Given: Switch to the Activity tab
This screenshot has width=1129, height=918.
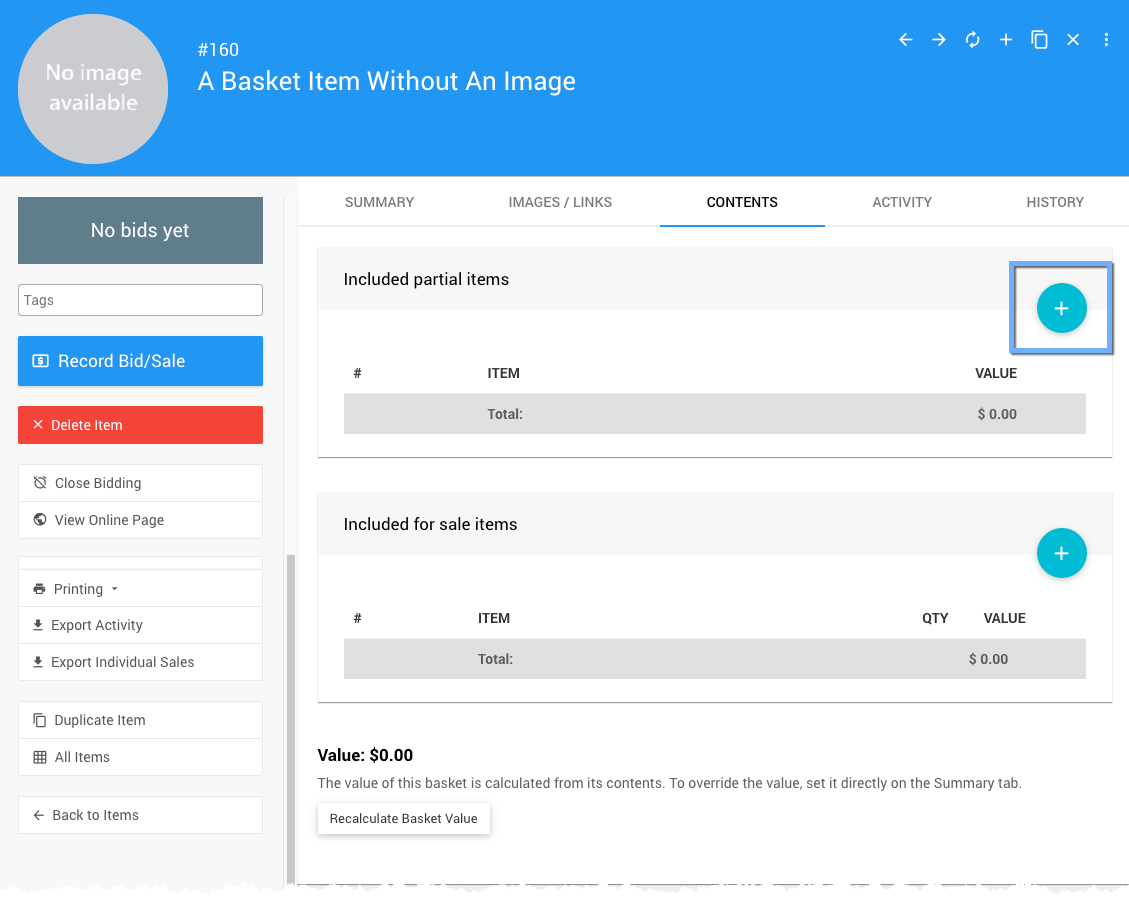Looking at the screenshot, I should tap(902, 202).
